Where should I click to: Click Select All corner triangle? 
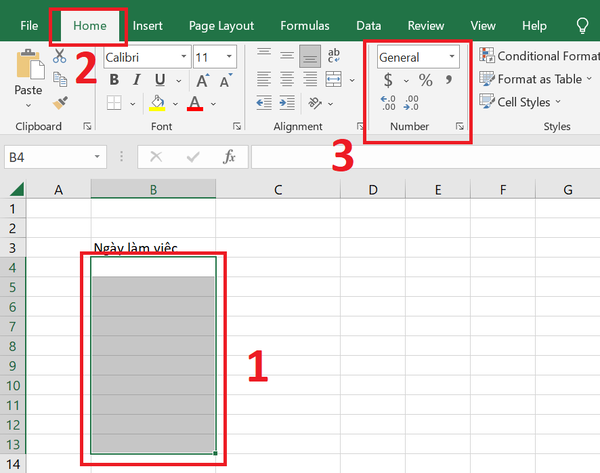click(x=16, y=189)
